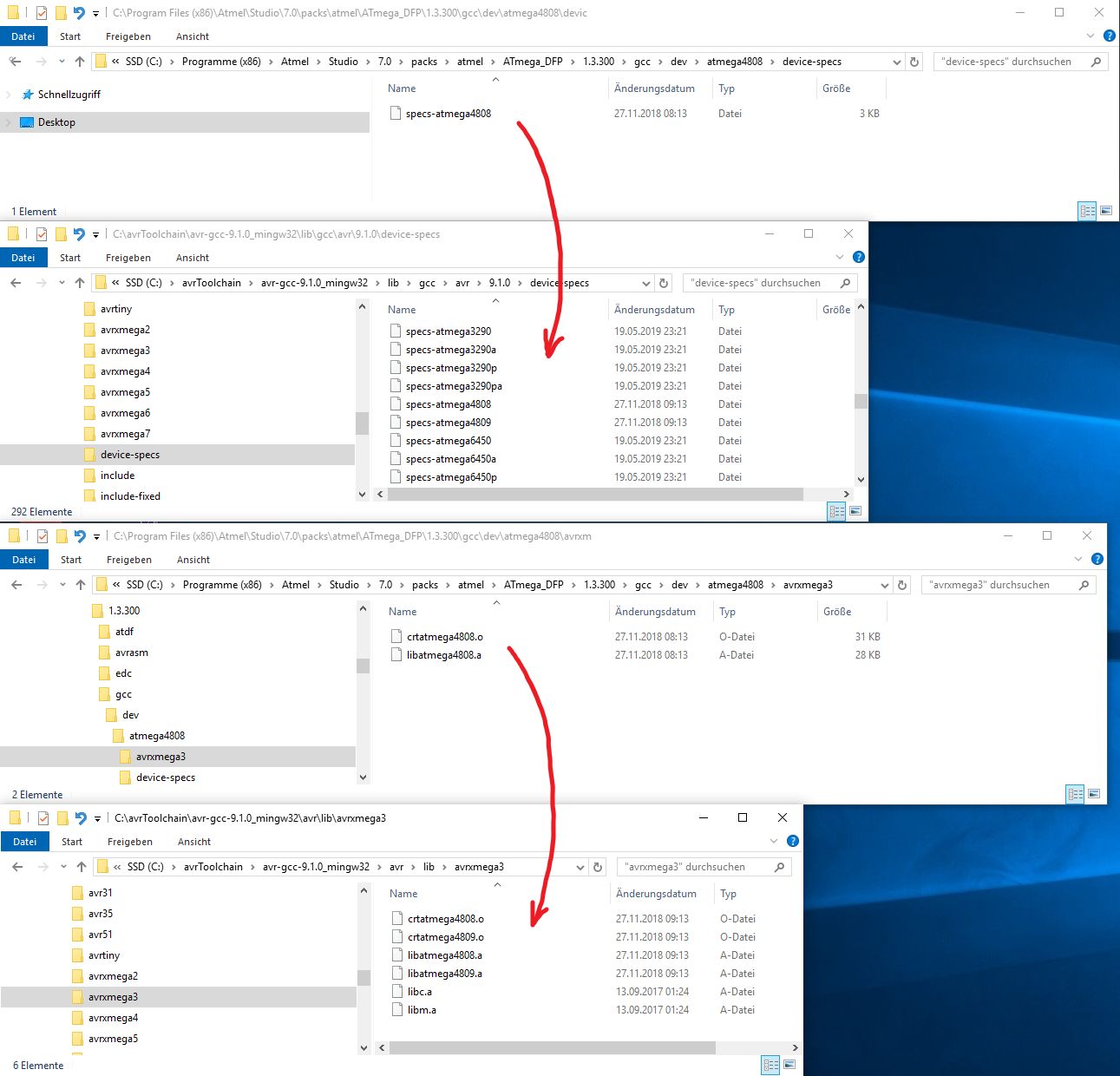The image size is (1120, 1076).
Task: Click horizontal scrollbar in 9.1.0 device-specs file list
Action: [x=595, y=494]
